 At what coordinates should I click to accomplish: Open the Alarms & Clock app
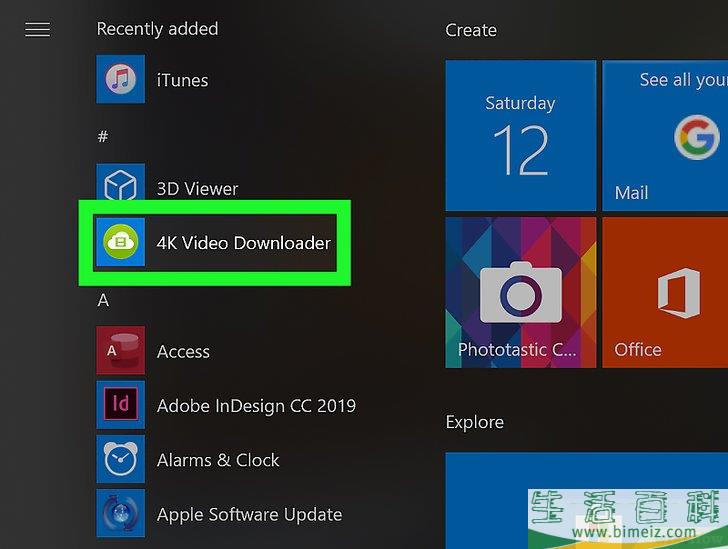[217, 460]
